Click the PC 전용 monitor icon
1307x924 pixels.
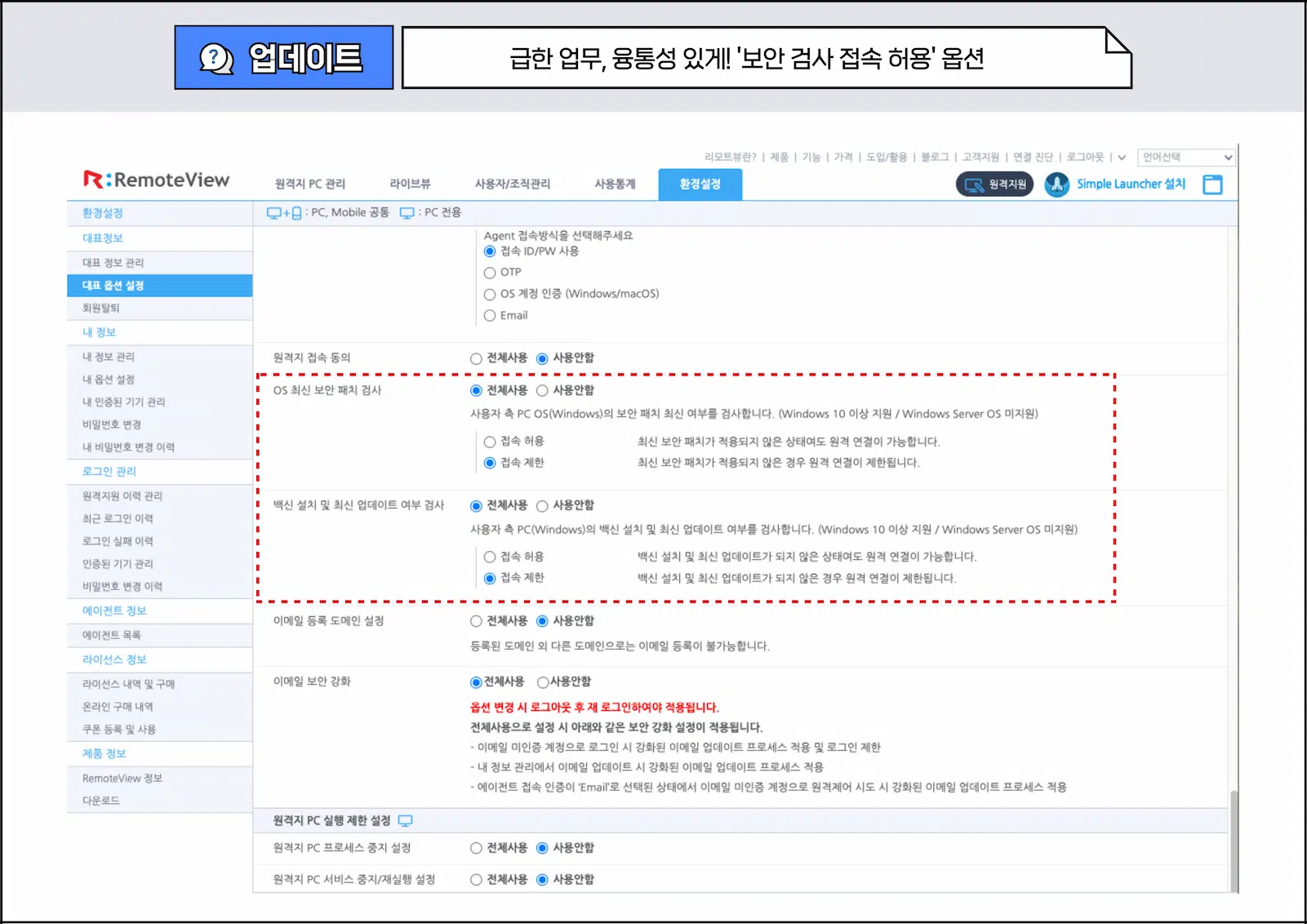click(x=407, y=212)
